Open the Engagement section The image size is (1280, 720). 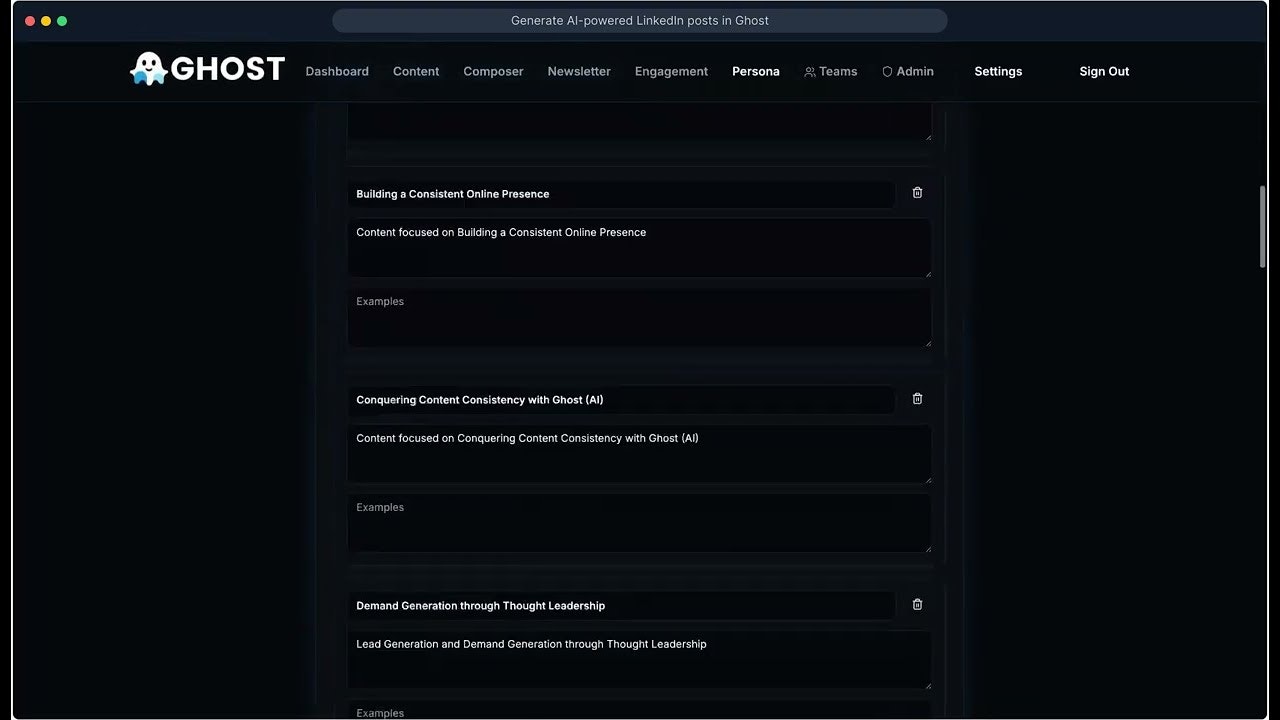671,71
